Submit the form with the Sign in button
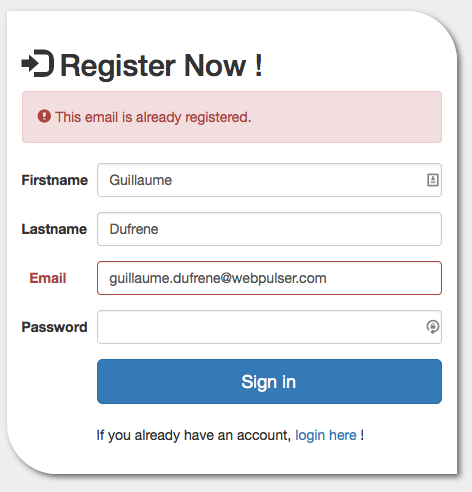 (269, 381)
